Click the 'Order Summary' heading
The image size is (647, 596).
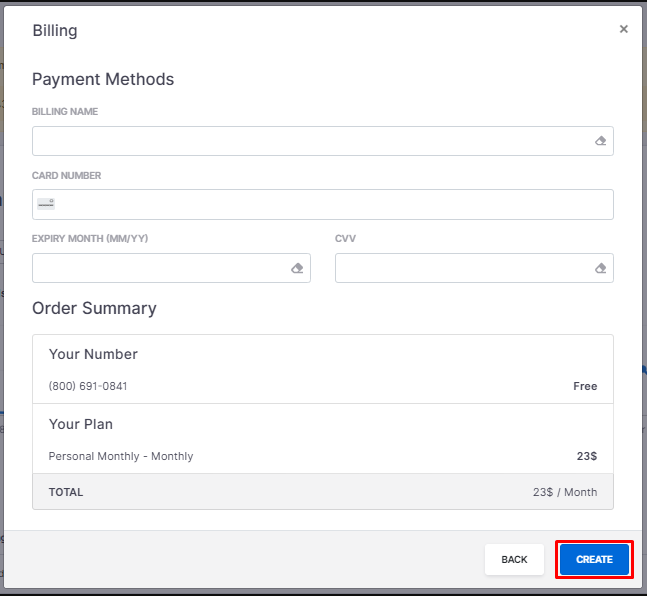94,308
